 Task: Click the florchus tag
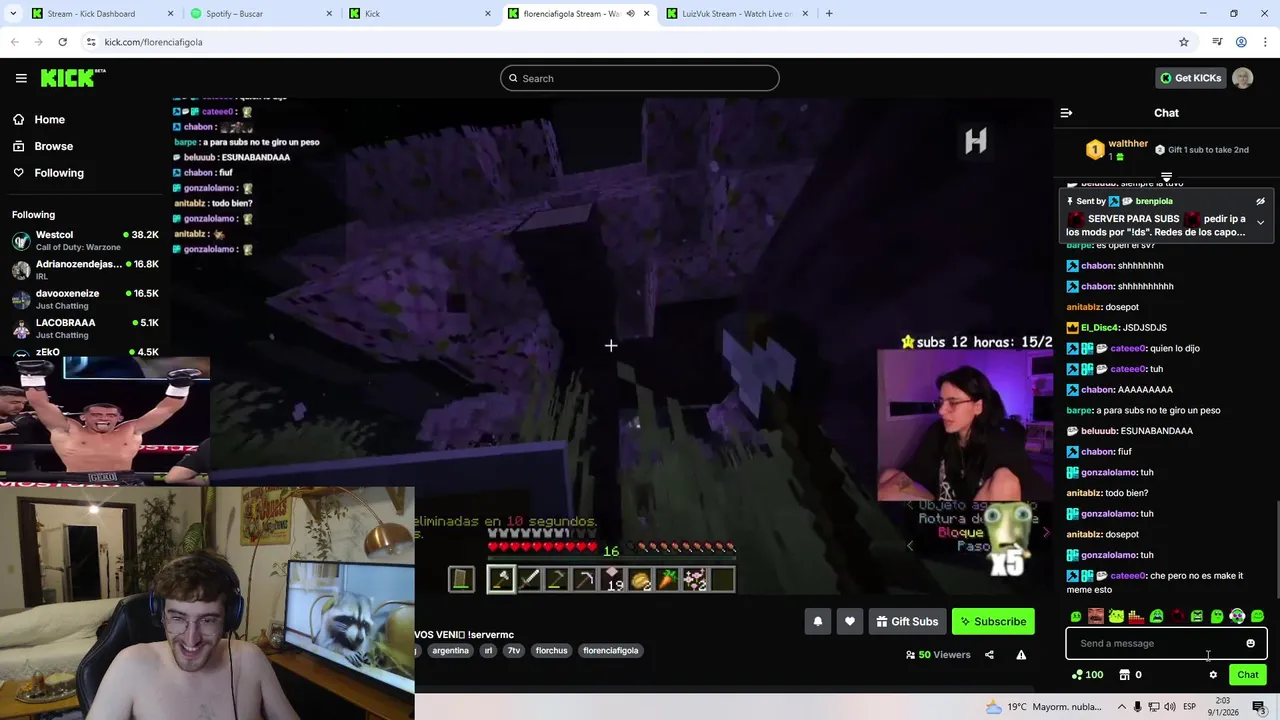(x=551, y=651)
